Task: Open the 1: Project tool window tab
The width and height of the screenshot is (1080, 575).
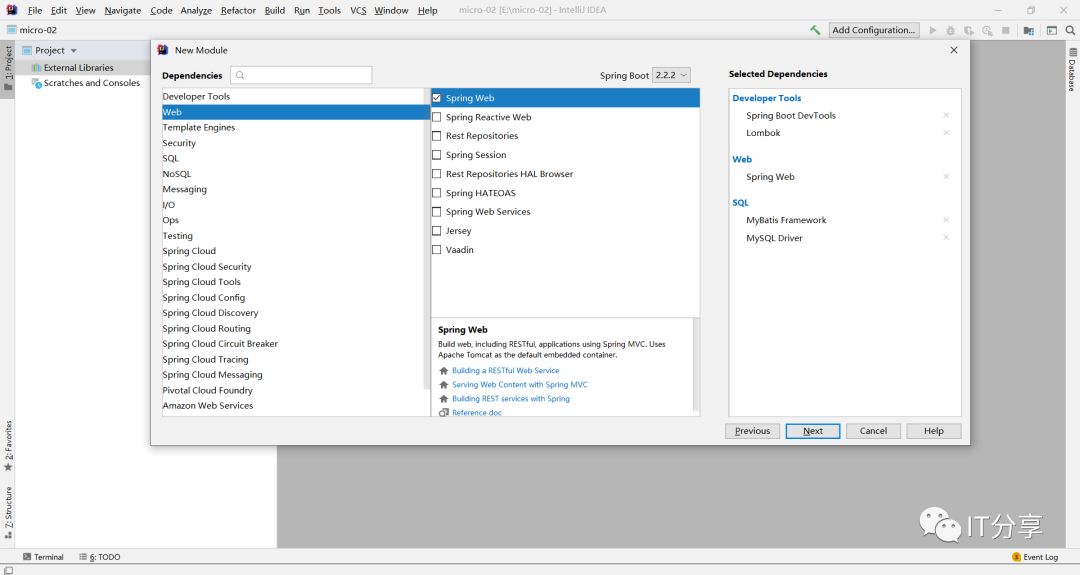Action: point(8,68)
